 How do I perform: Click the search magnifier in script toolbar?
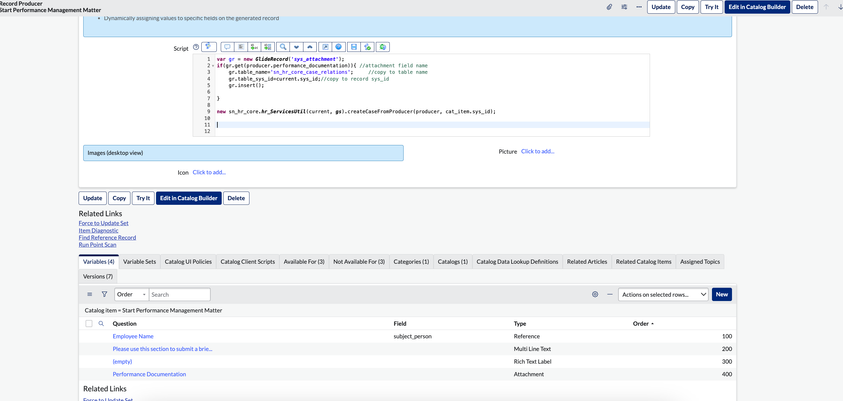(x=283, y=47)
